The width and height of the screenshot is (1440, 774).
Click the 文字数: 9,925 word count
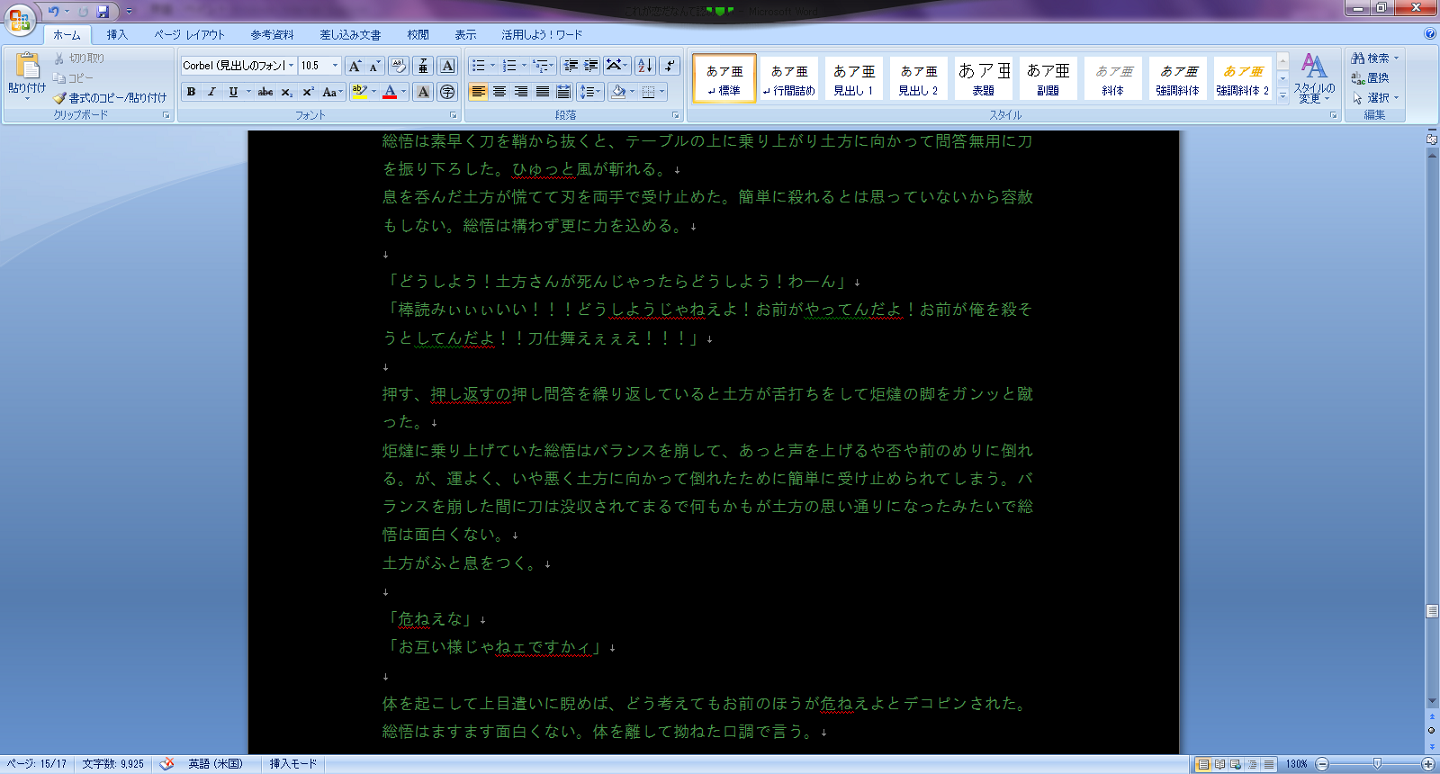[113, 764]
